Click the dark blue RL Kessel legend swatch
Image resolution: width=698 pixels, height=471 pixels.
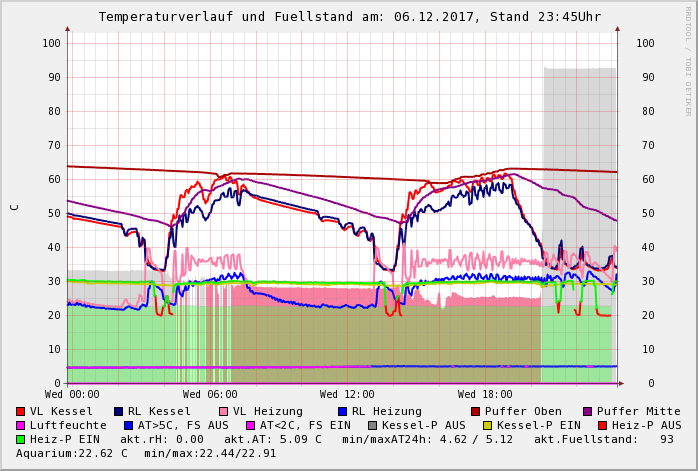pyautogui.click(x=119, y=411)
